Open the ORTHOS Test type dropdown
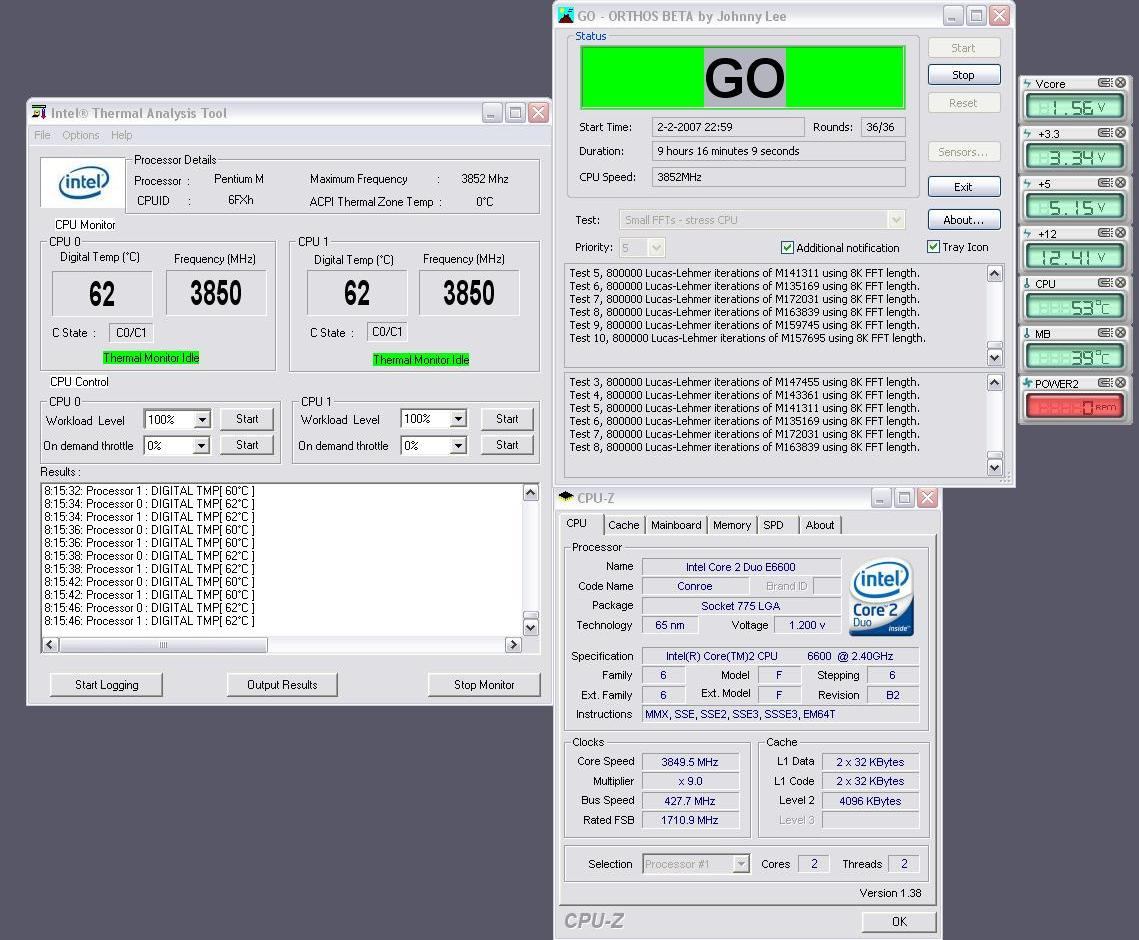The height and width of the screenshot is (940, 1139). [x=896, y=219]
